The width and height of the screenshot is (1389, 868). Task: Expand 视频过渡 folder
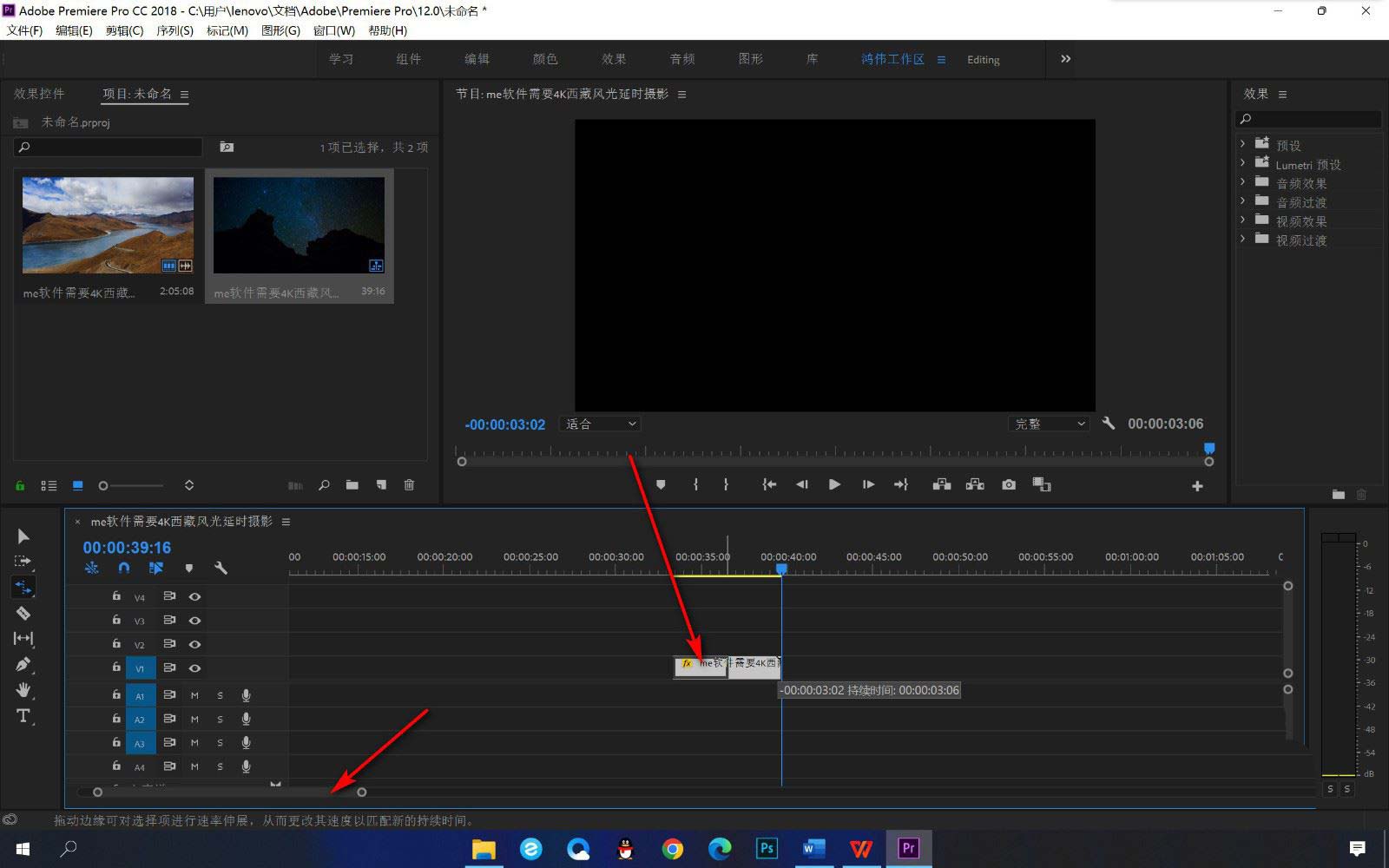point(1242,239)
